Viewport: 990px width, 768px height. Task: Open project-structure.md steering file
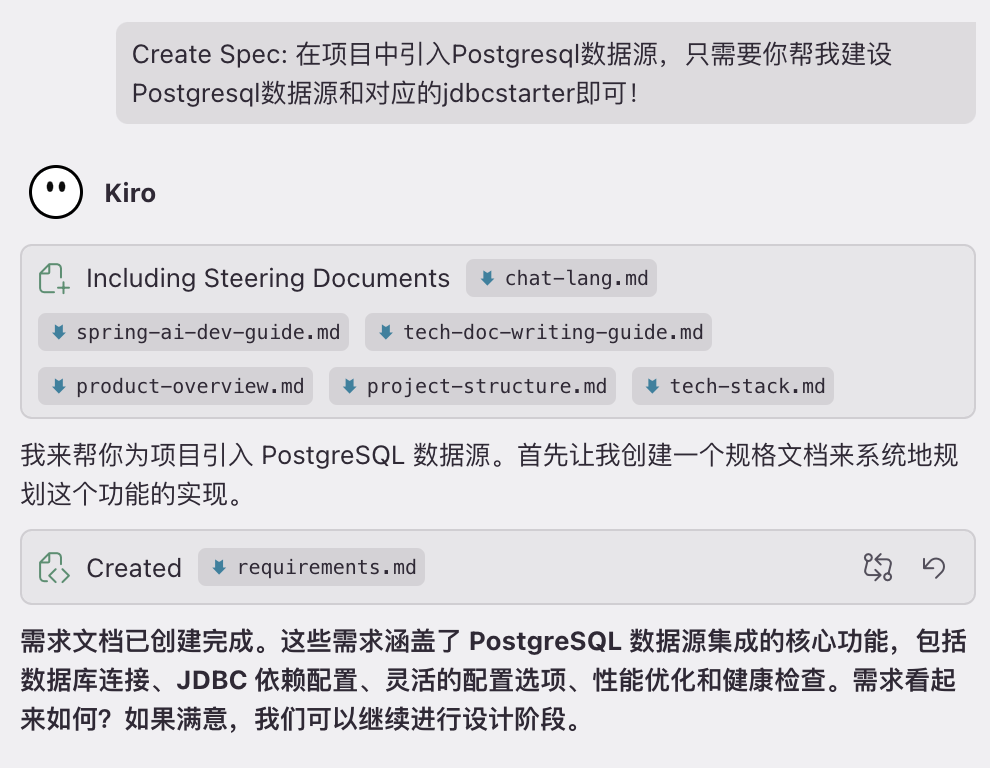486,386
